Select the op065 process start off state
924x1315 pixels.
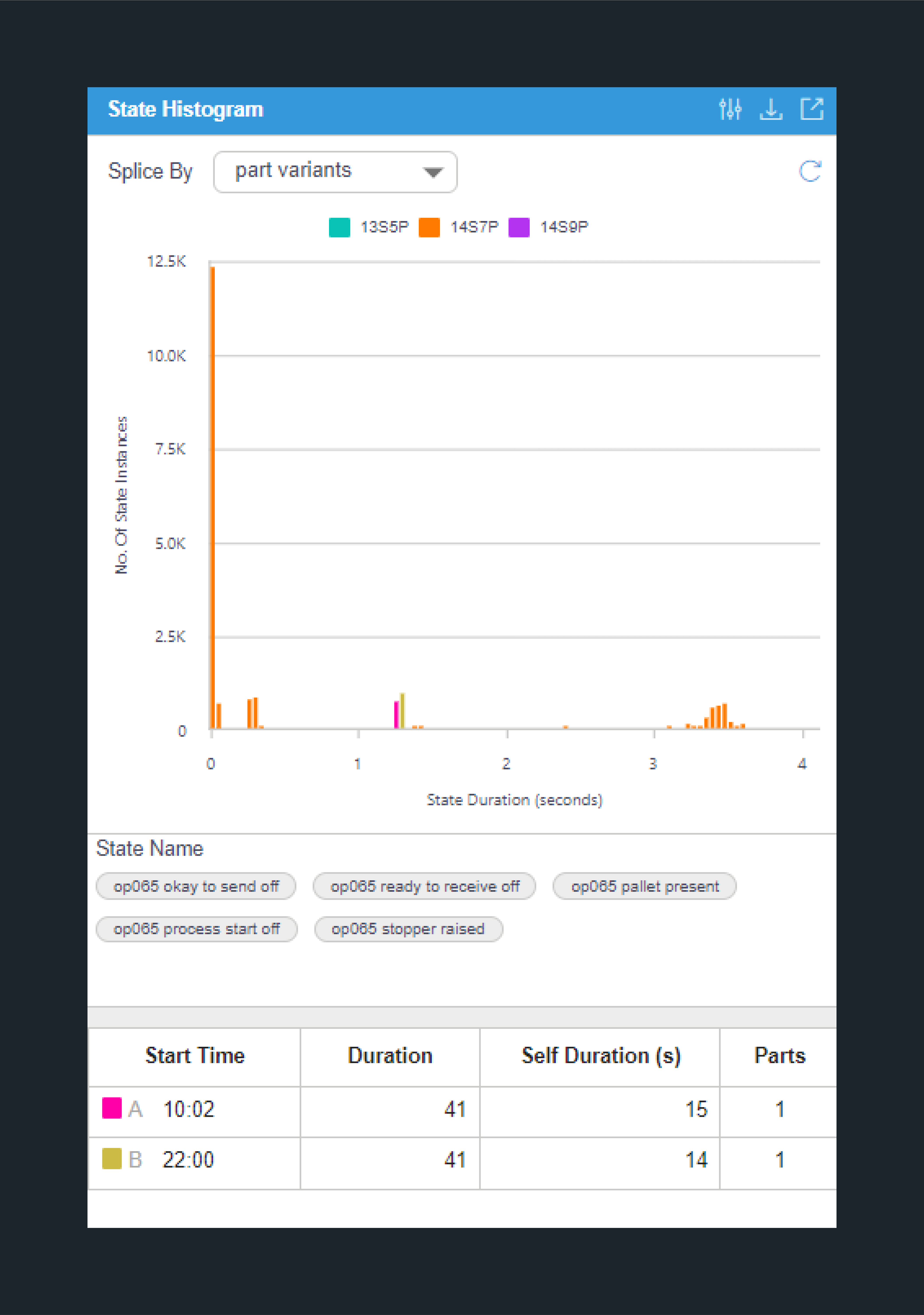(196, 928)
